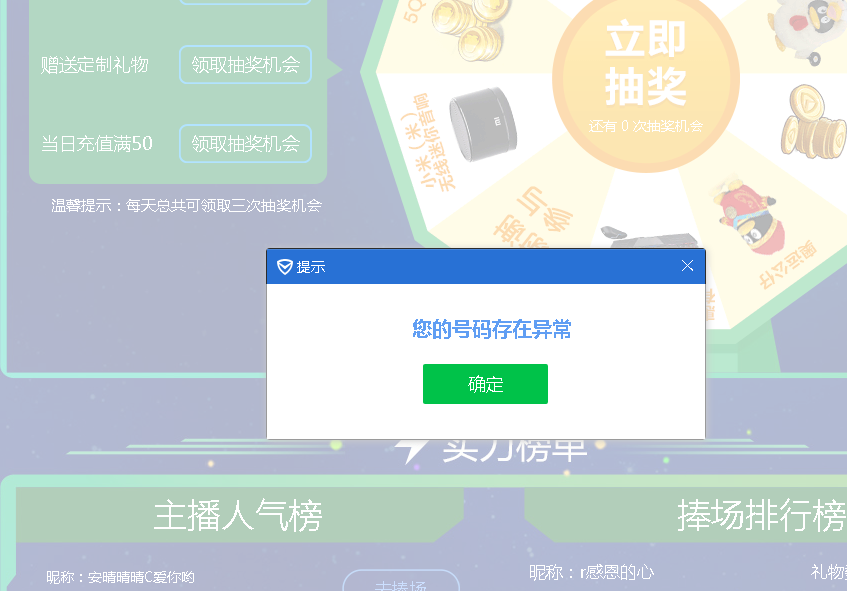Click the 还有 0 次抽奖机会 counter text
The width and height of the screenshot is (847, 591).
(x=646, y=126)
